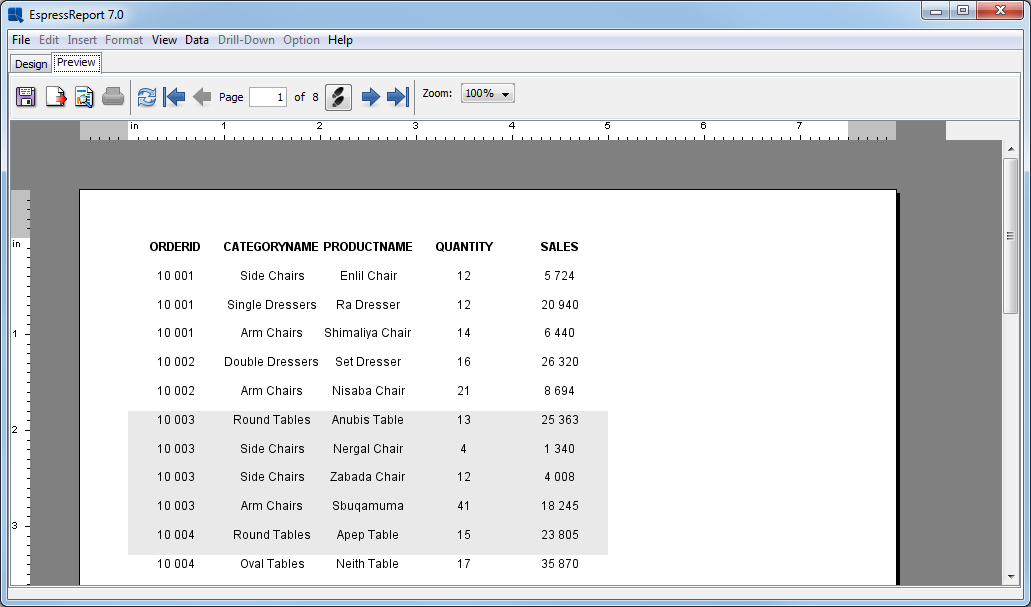Image resolution: width=1031 pixels, height=607 pixels.
Task: Click the 'Ra Dresser' product cell
Action: point(368,305)
